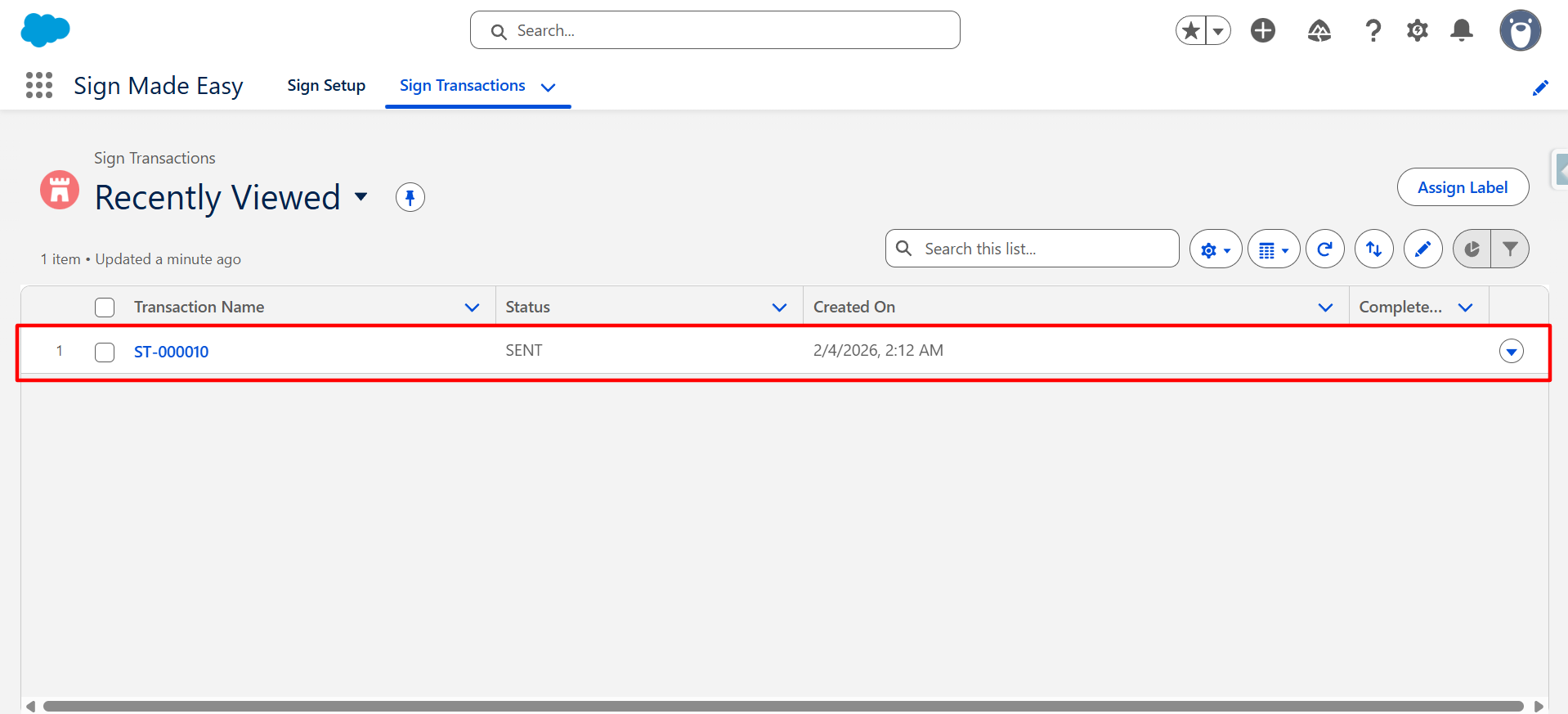1568x714 pixels.
Task: Select all rows checkbox in header
Action: tap(105, 308)
